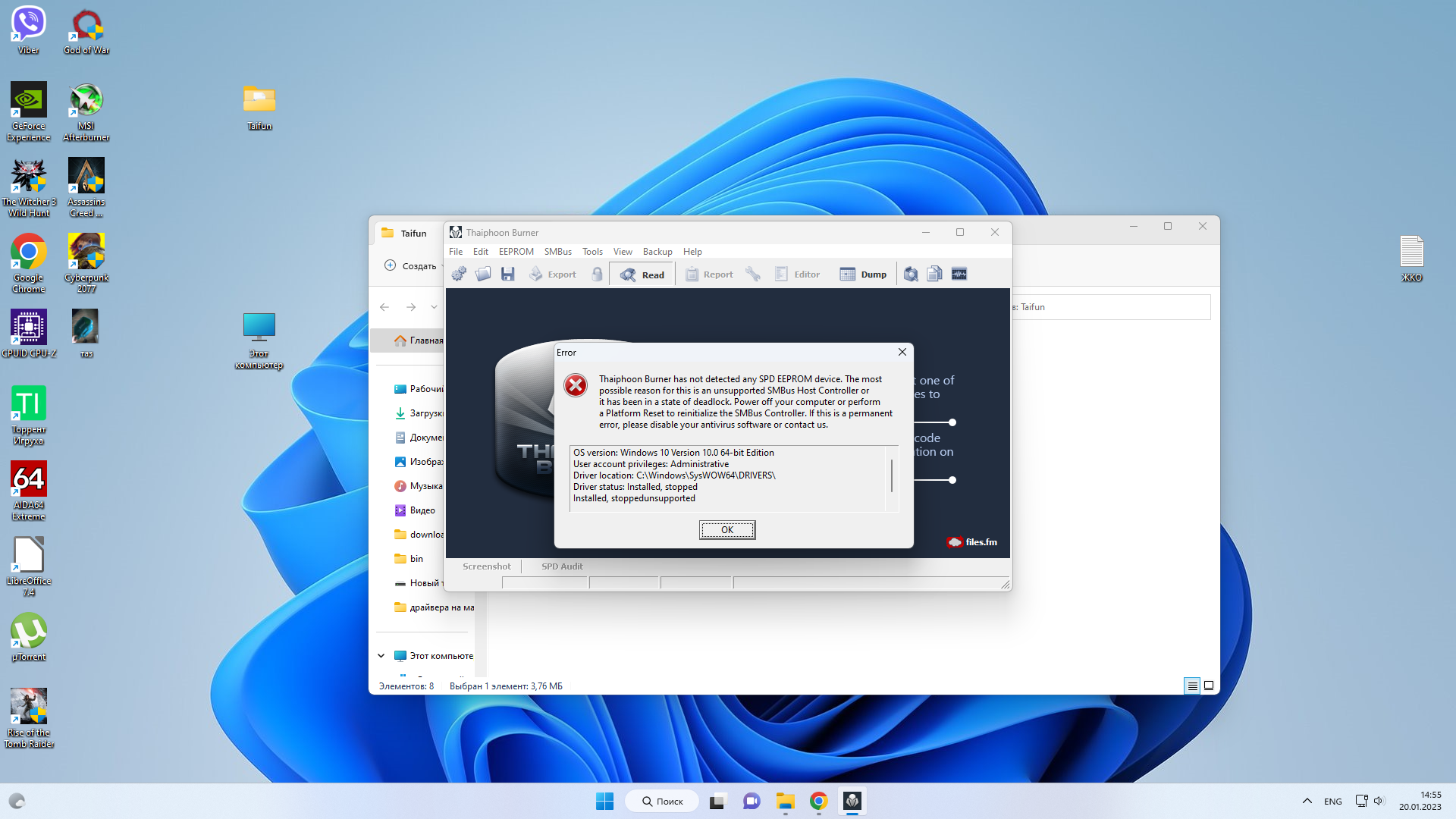Viewport: 1456px width, 819px height.
Task: Click the Создать new item button
Action: tap(411, 266)
